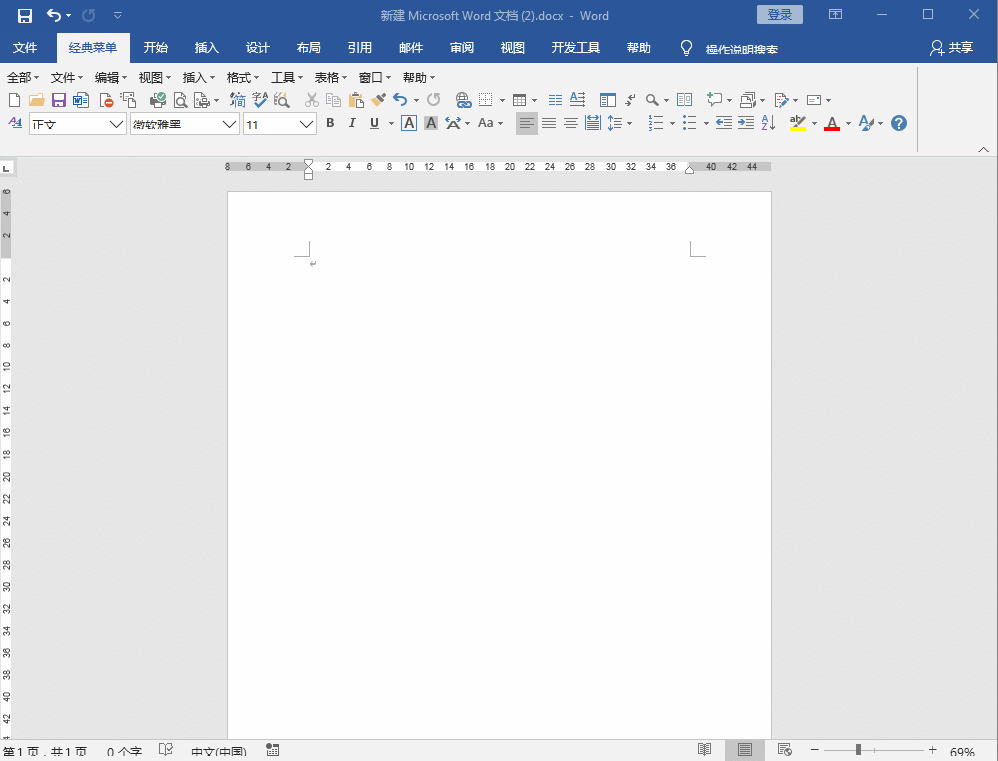The height and width of the screenshot is (761, 998).
Task: Save with the purple floppy disk toolbar icon
Action: tap(59, 100)
